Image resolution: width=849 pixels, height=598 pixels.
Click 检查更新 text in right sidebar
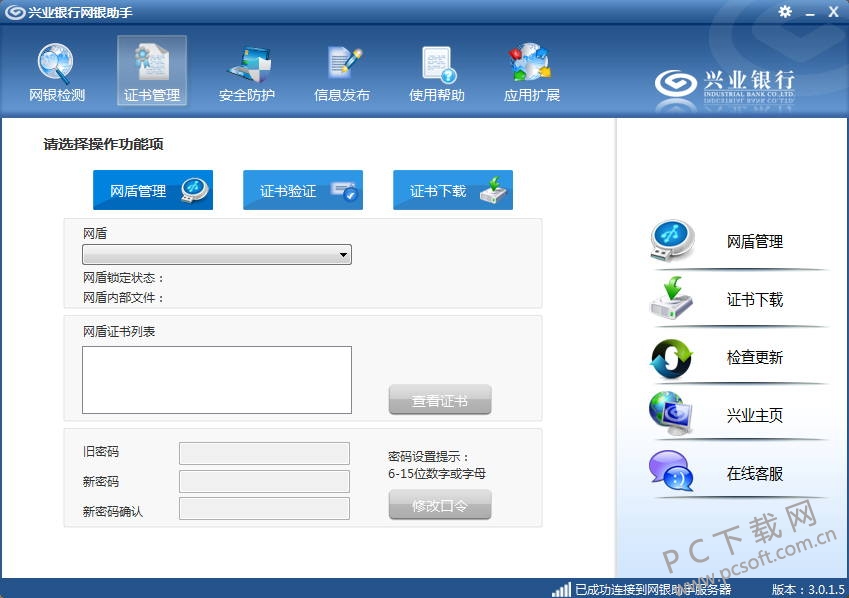pos(755,358)
